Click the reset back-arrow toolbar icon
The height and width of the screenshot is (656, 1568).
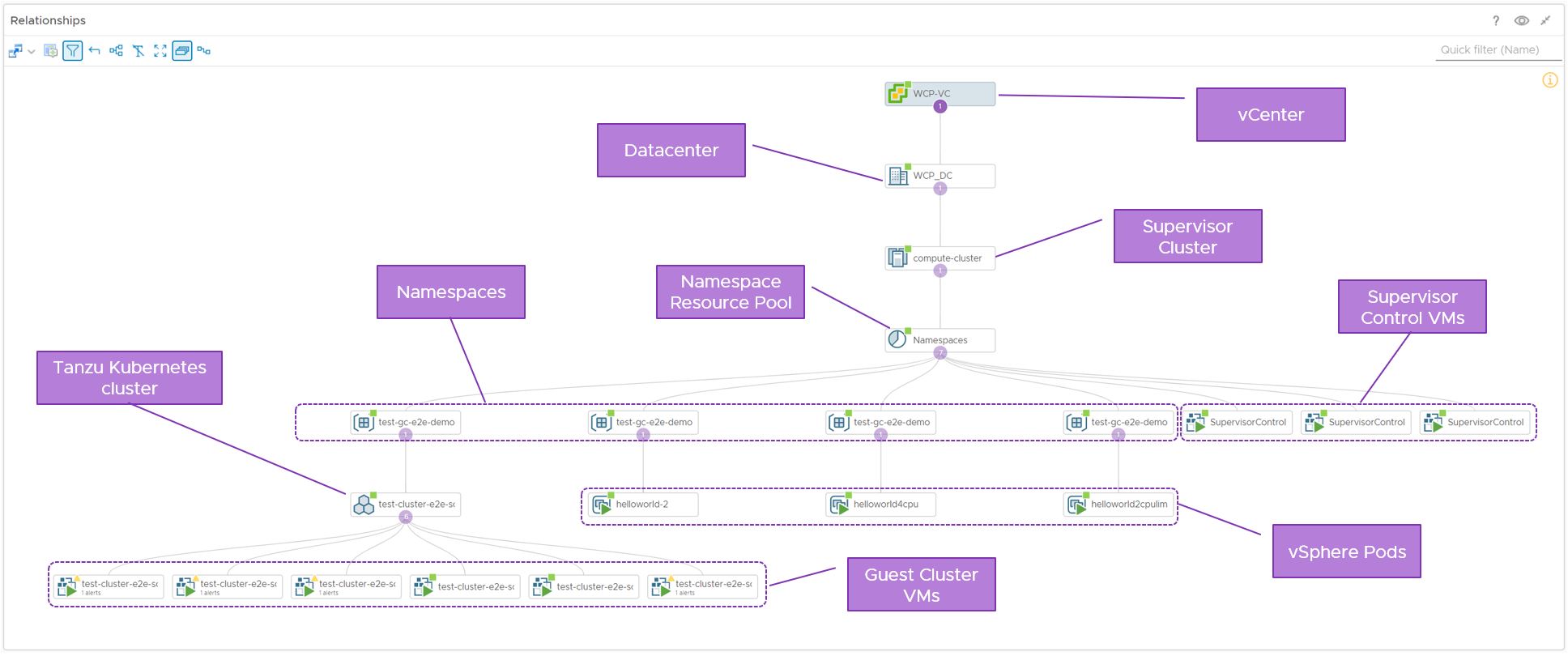point(95,51)
